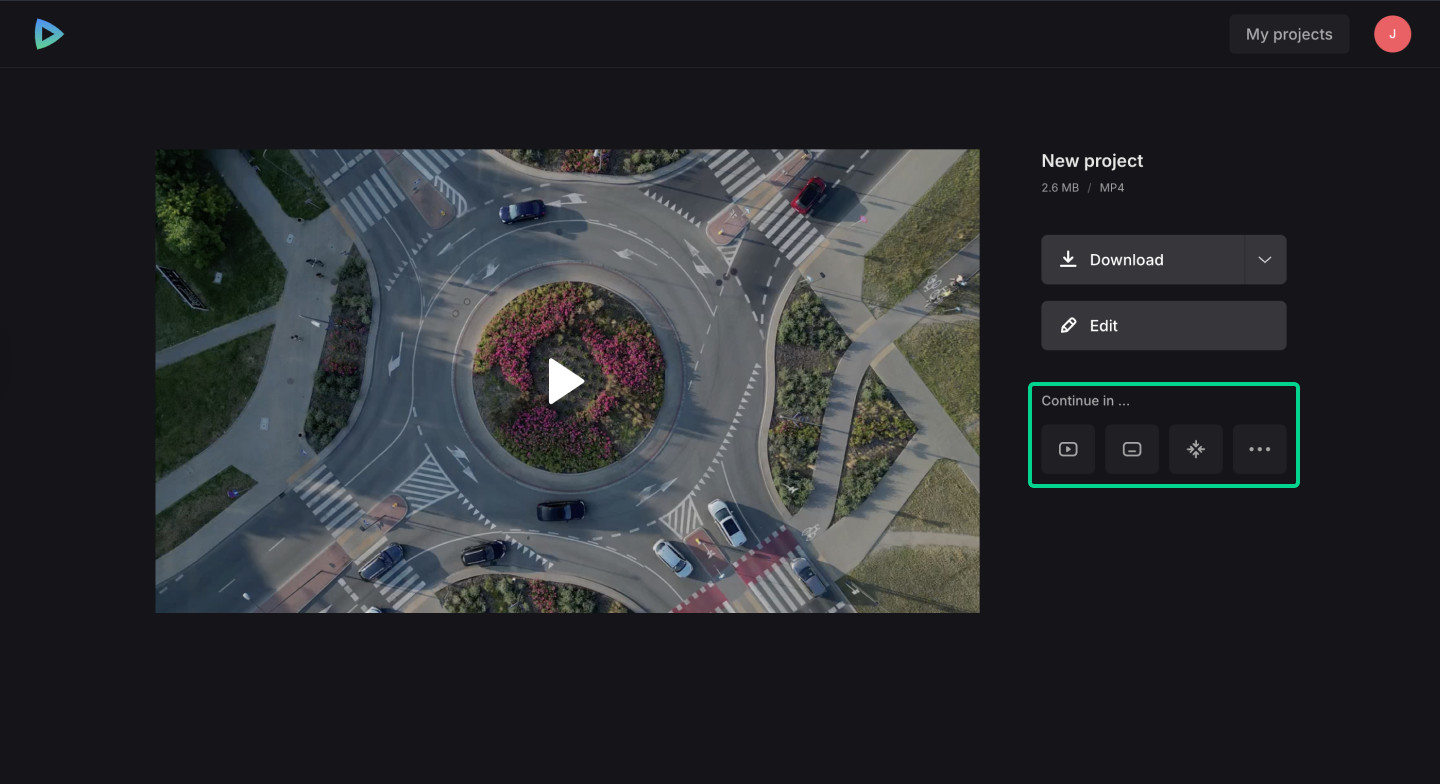
Task: Click the download arrow icon
Action: click(1068, 259)
